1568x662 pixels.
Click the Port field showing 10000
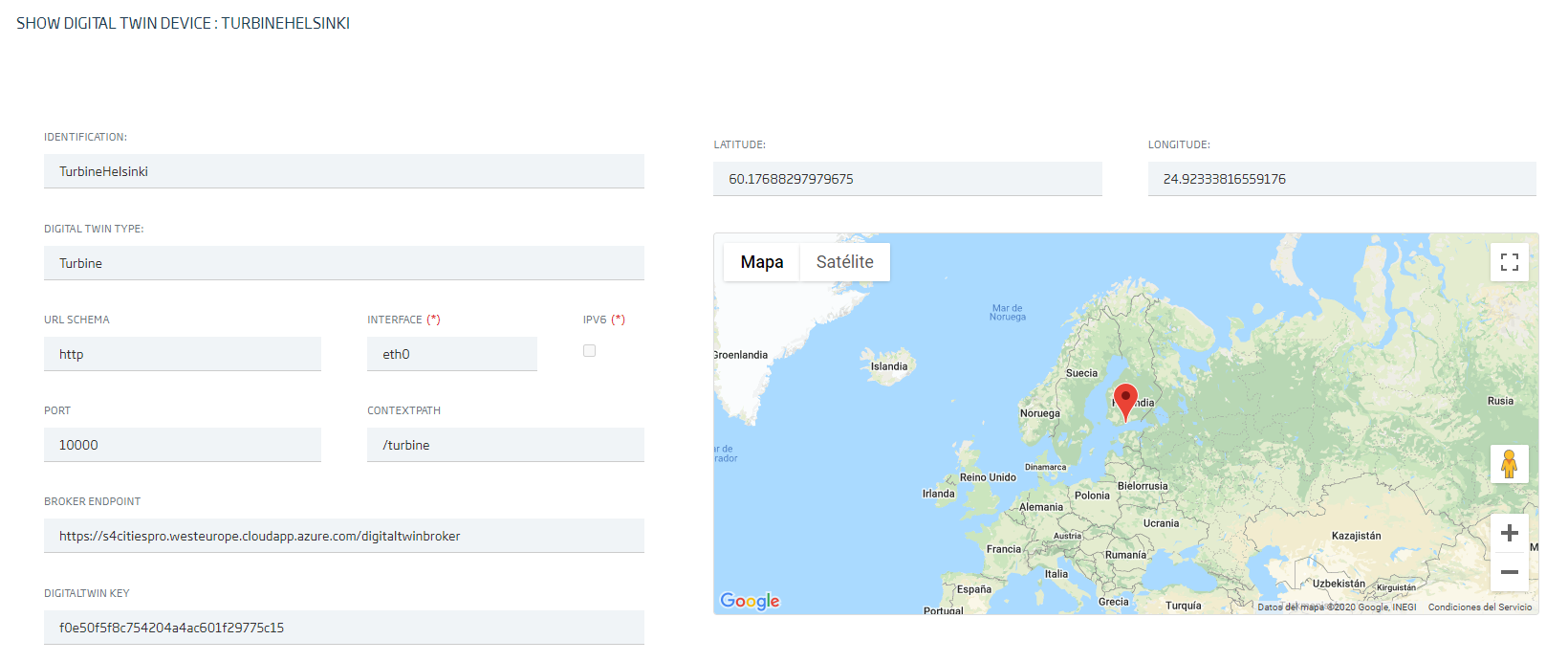pyautogui.click(x=182, y=445)
